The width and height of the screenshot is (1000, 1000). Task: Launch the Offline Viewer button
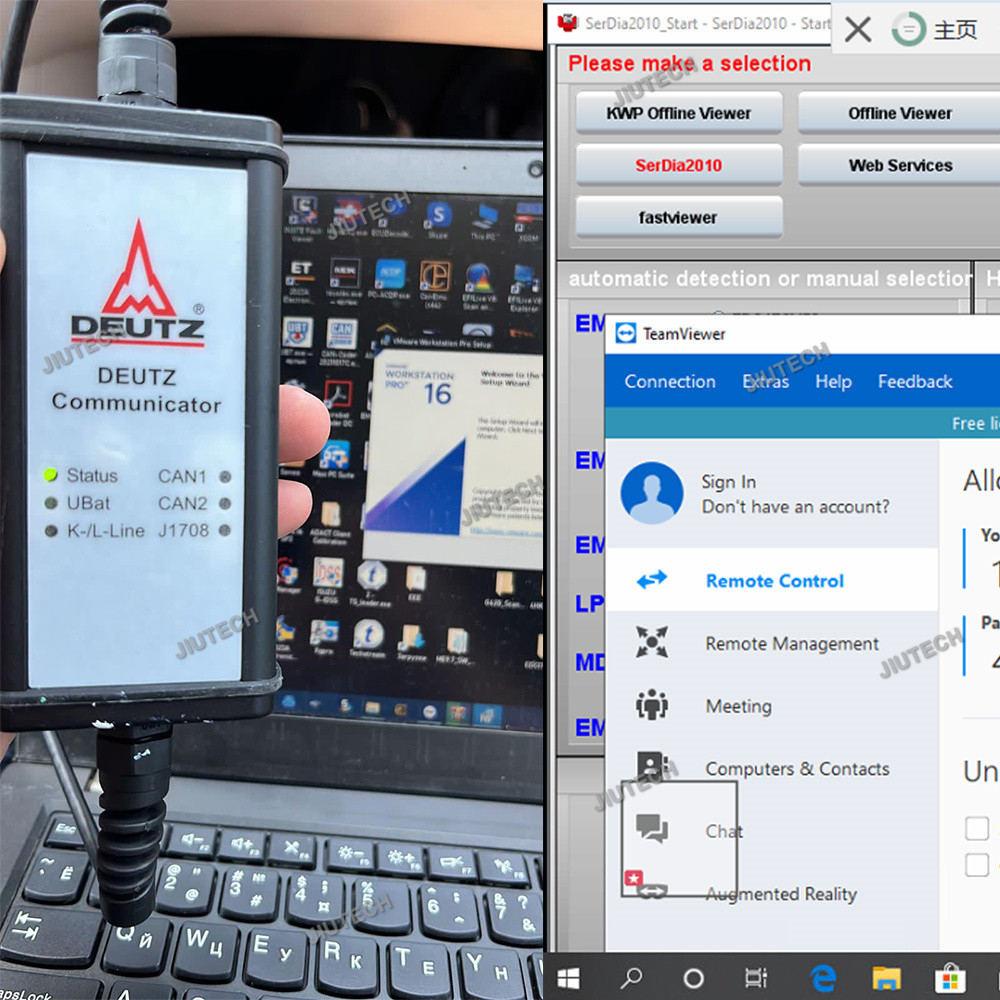click(x=899, y=113)
